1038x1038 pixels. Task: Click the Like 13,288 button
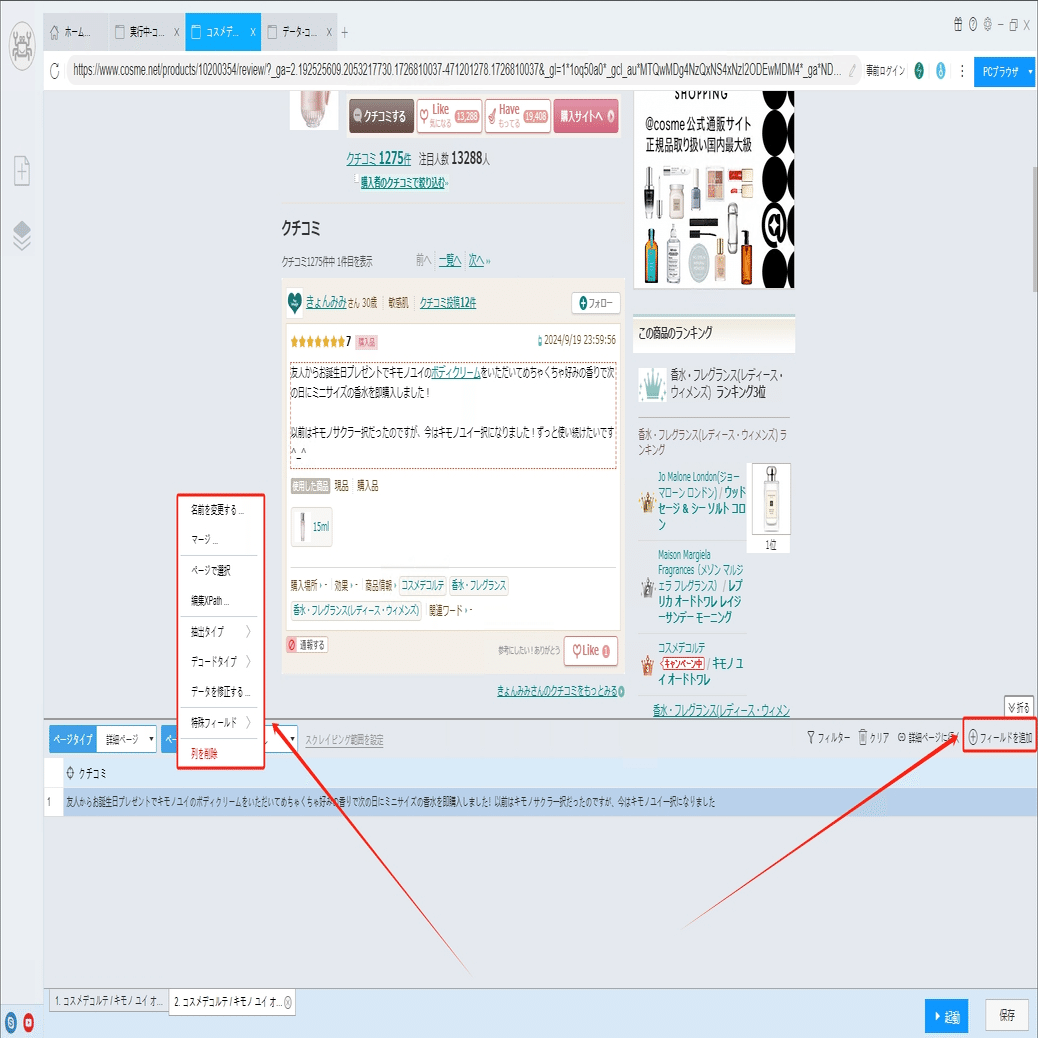tap(449, 116)
